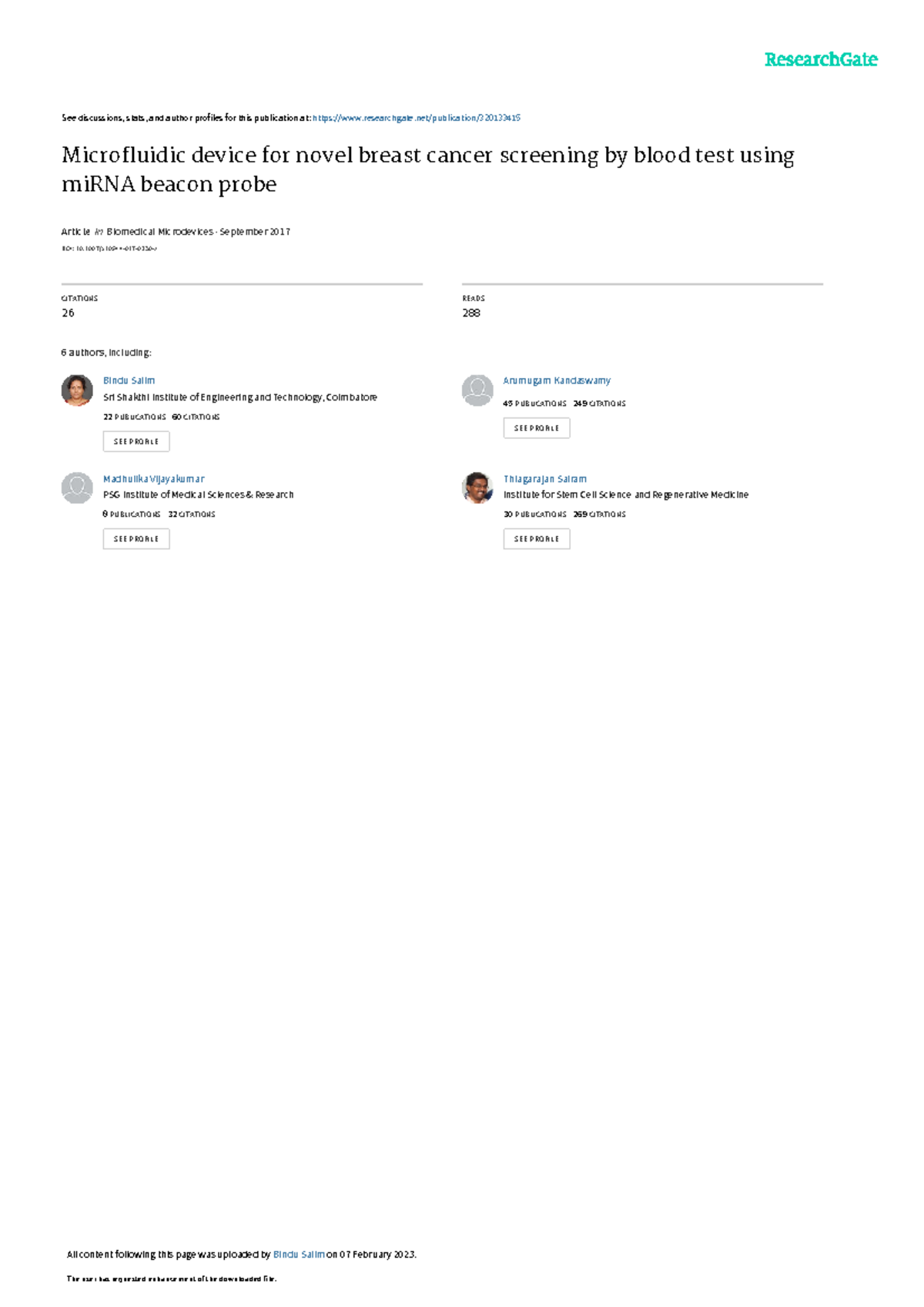
Task: Open Arumugam Kandaswamy author name link
Action: coord(557,380)
